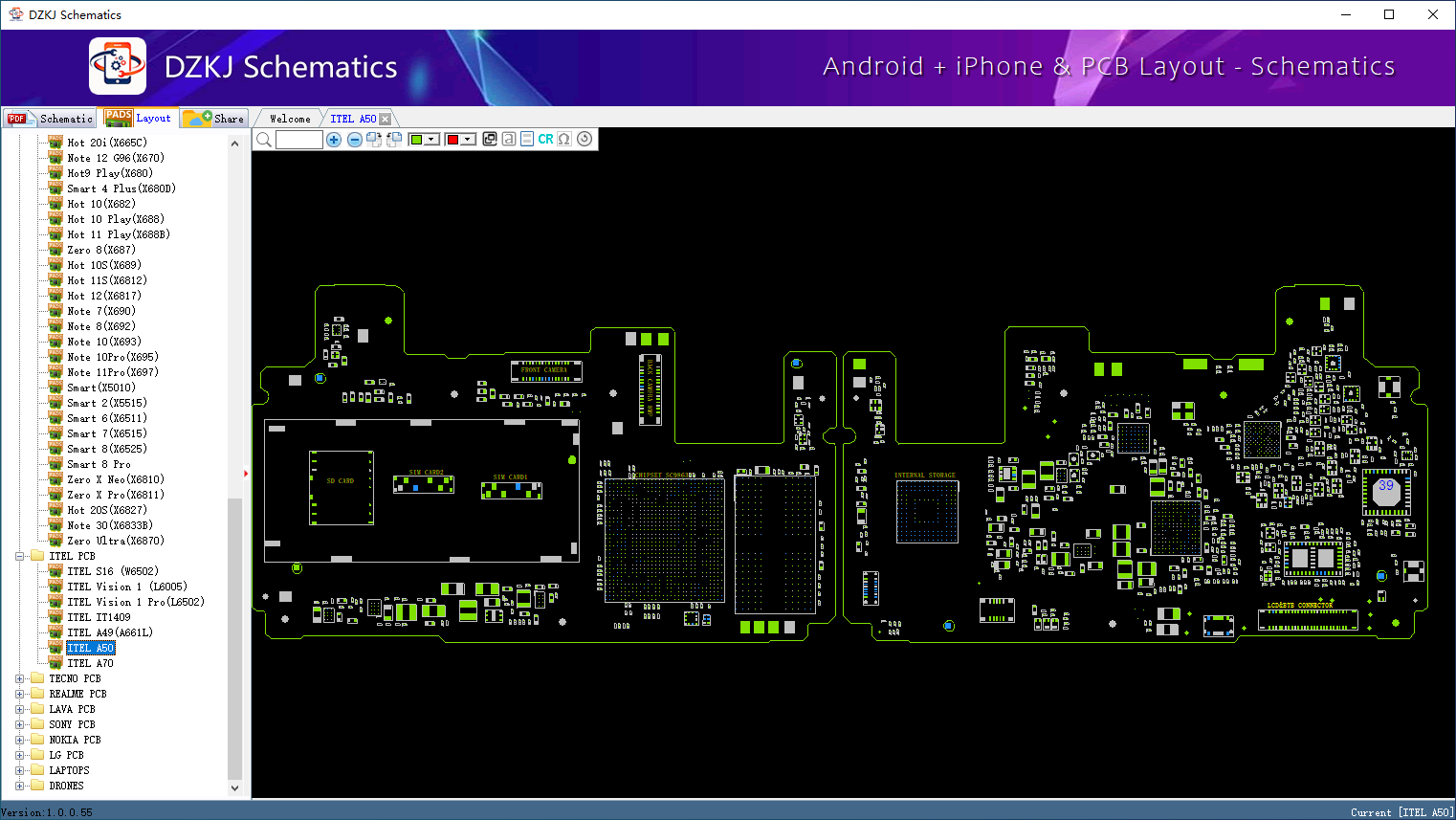The image size is (1456, 820).
Task: Expand the REALME PCB folder
Action: tap(19, 694)
